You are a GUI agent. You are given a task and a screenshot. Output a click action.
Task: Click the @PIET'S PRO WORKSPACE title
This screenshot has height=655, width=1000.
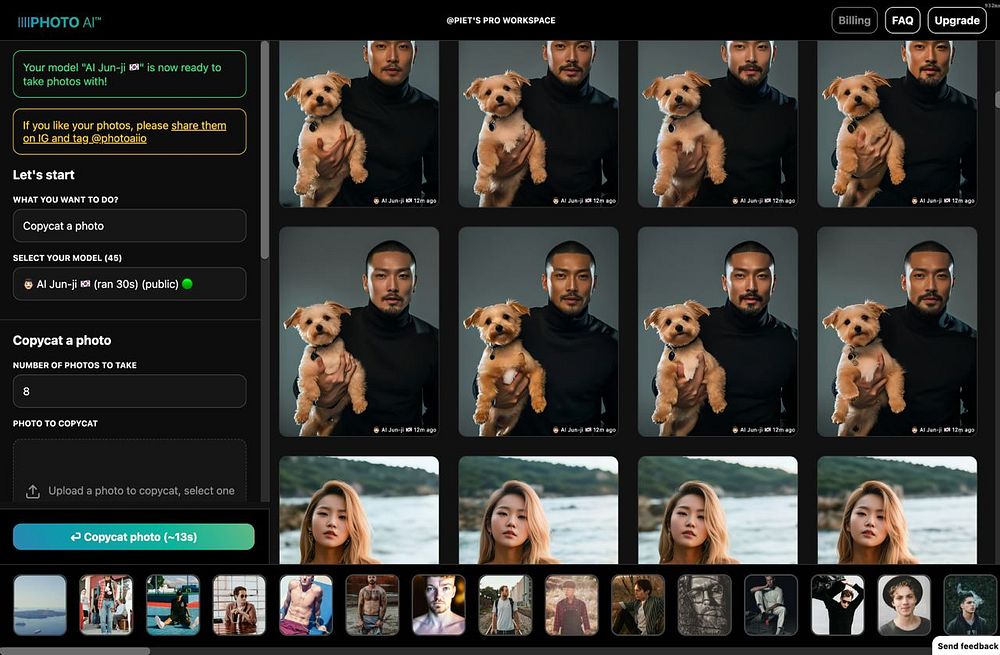click(x=501, y=20)
